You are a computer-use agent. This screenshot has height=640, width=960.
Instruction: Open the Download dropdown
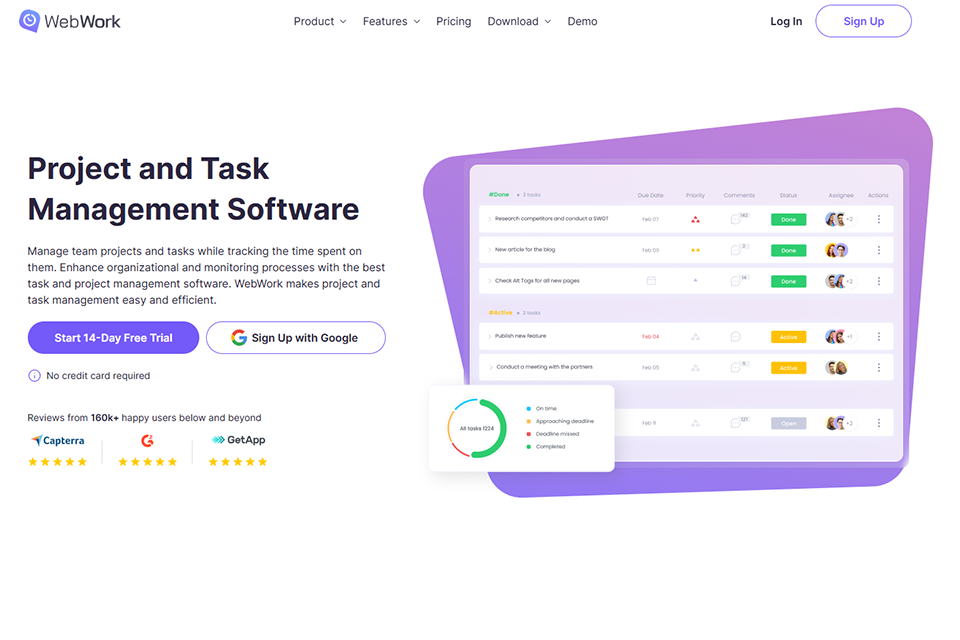[x=519, y=21]
